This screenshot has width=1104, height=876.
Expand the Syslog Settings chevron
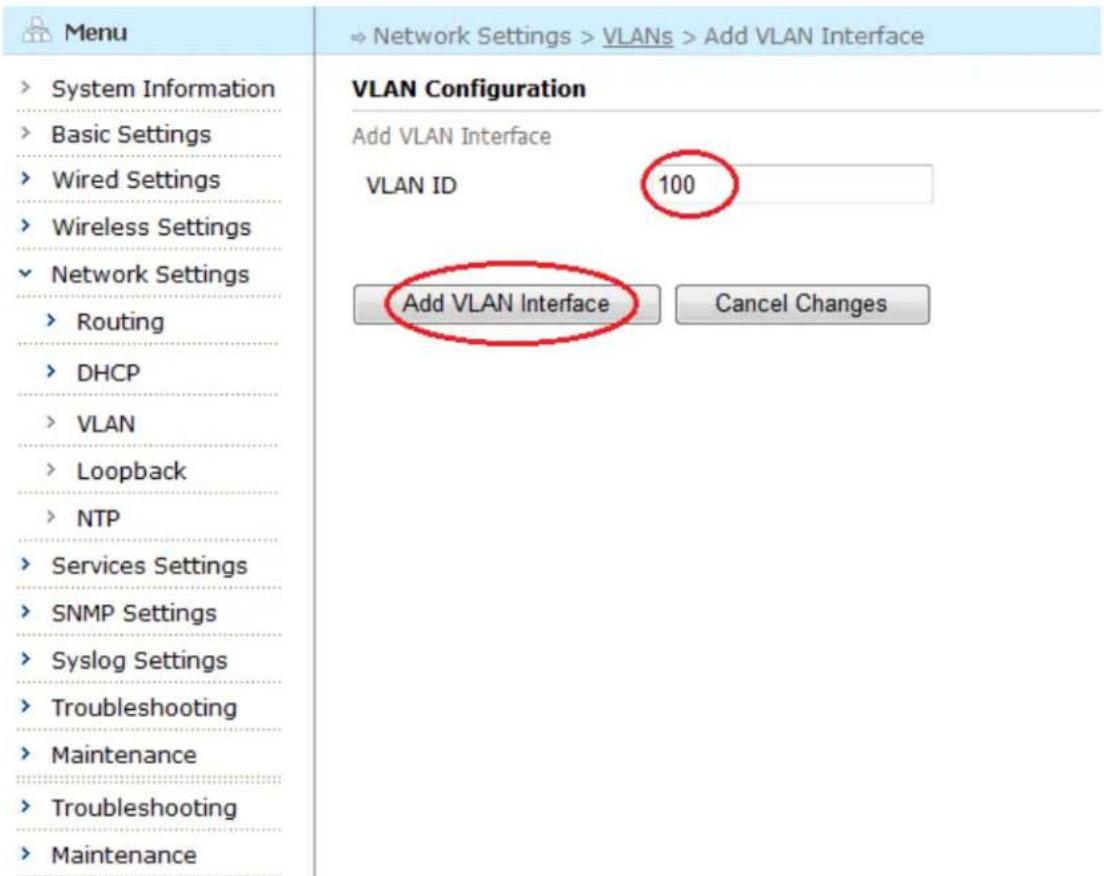(26, 659)
